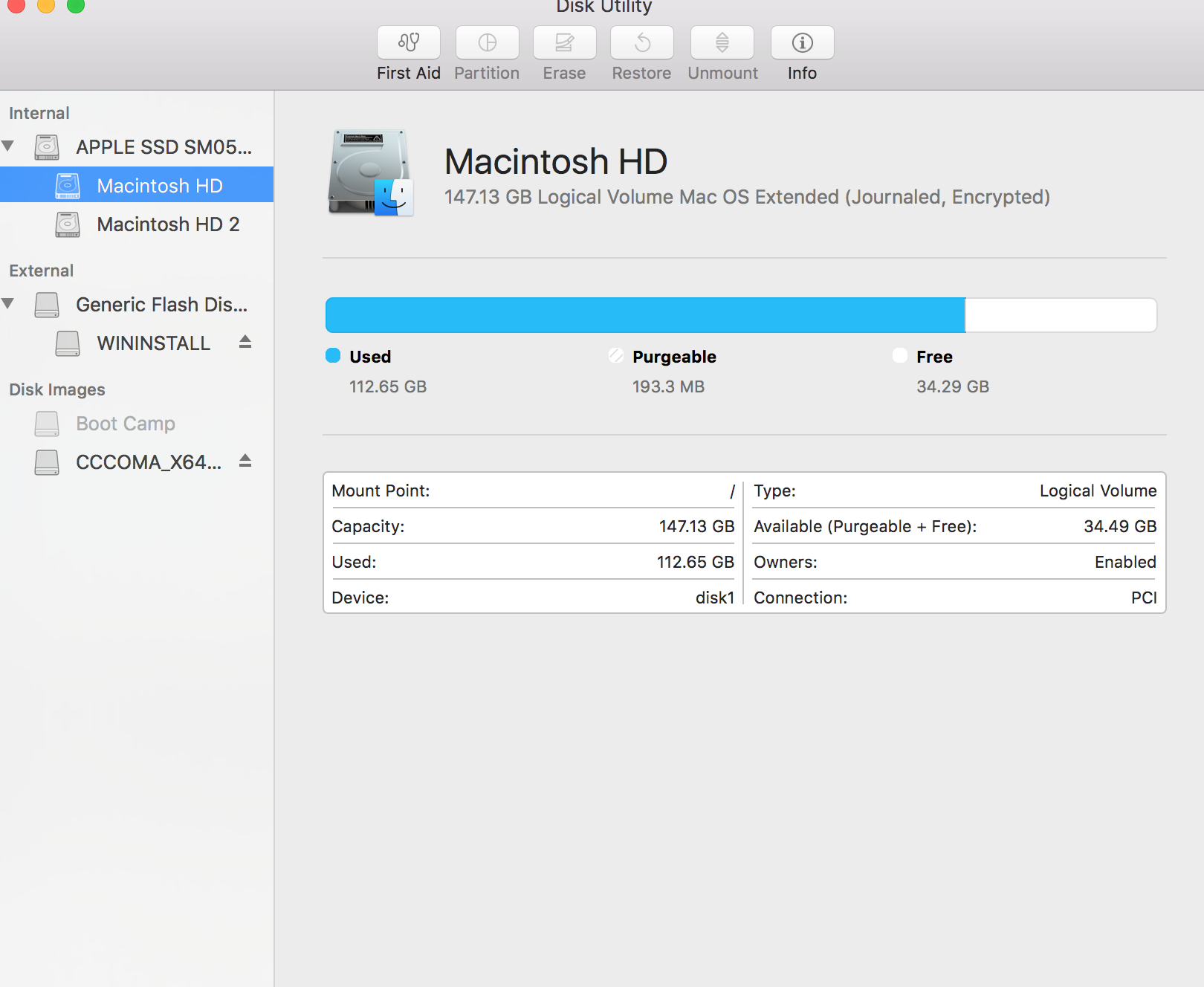The height and width of the screenshot is (987, 1204).
Task: Click the Internal section header
Action: 39,113
